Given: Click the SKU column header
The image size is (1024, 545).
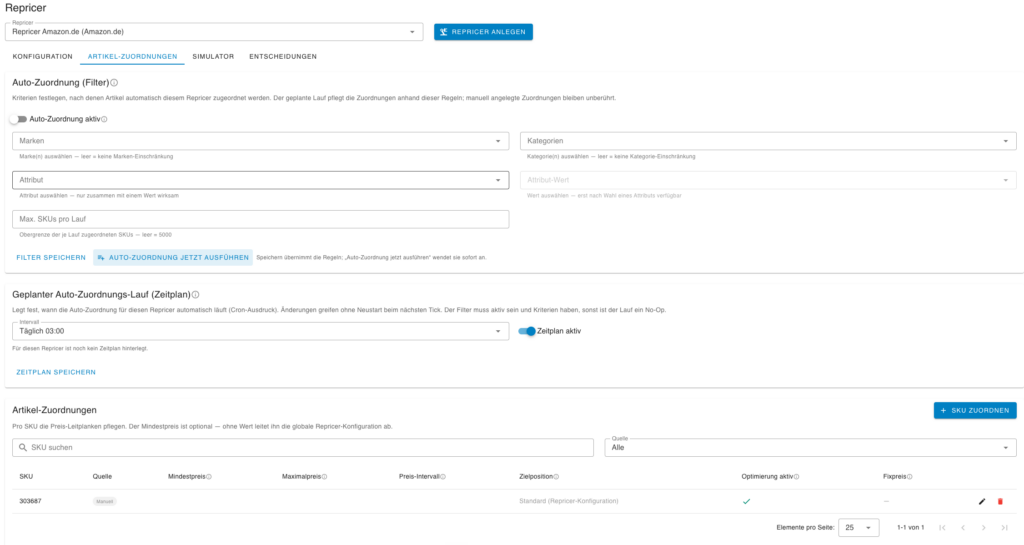Looking at the screenshot, I should (26, 477).
